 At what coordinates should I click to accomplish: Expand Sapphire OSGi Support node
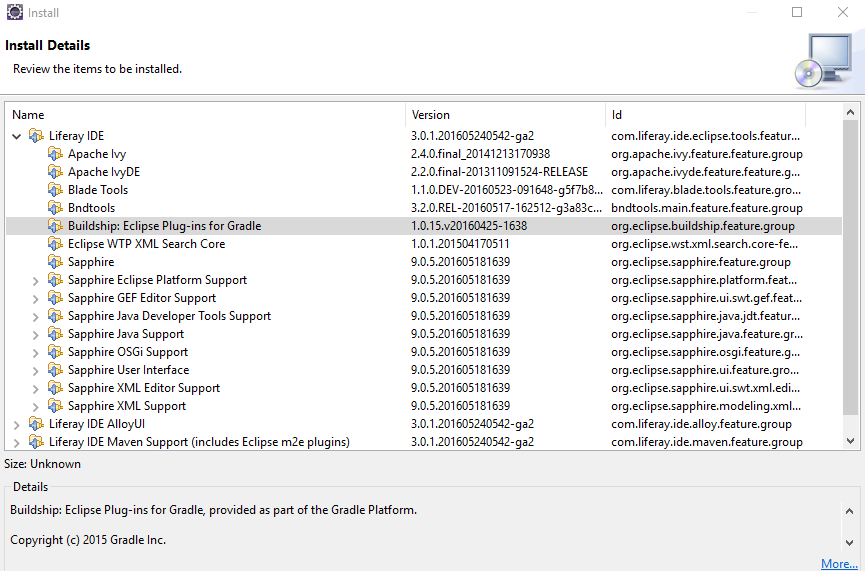[35, 353]
